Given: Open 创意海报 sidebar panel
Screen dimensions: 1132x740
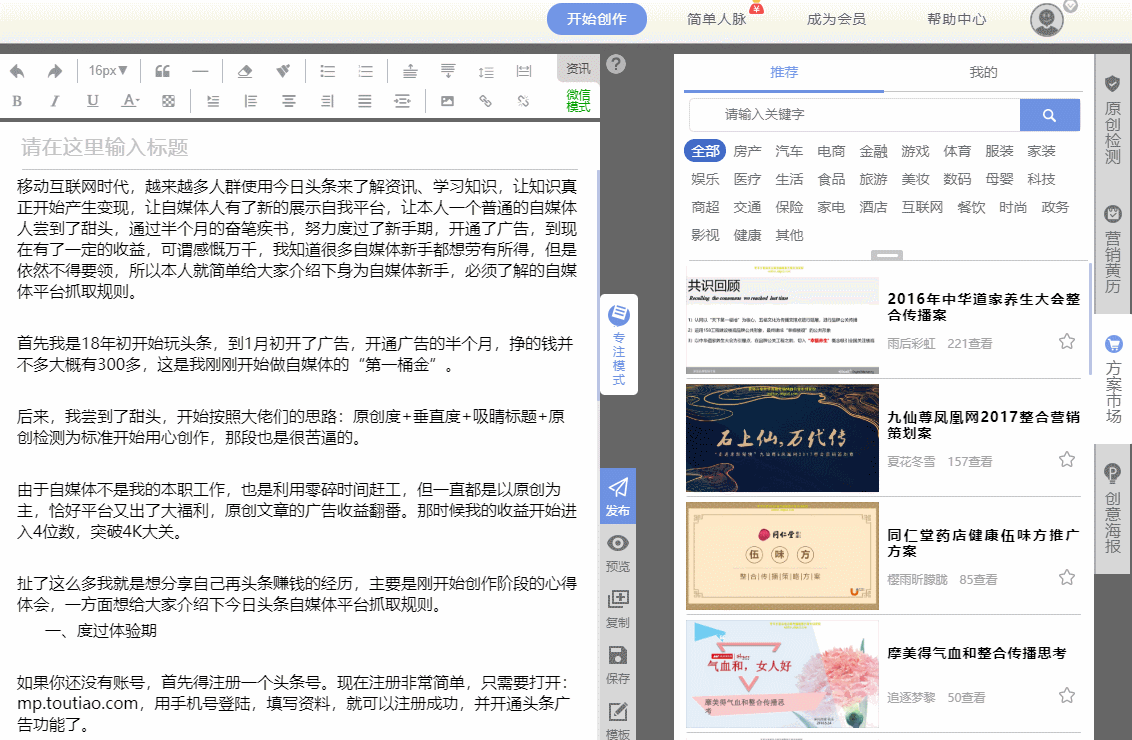Looking at the screenshot, I should 1113,509.
